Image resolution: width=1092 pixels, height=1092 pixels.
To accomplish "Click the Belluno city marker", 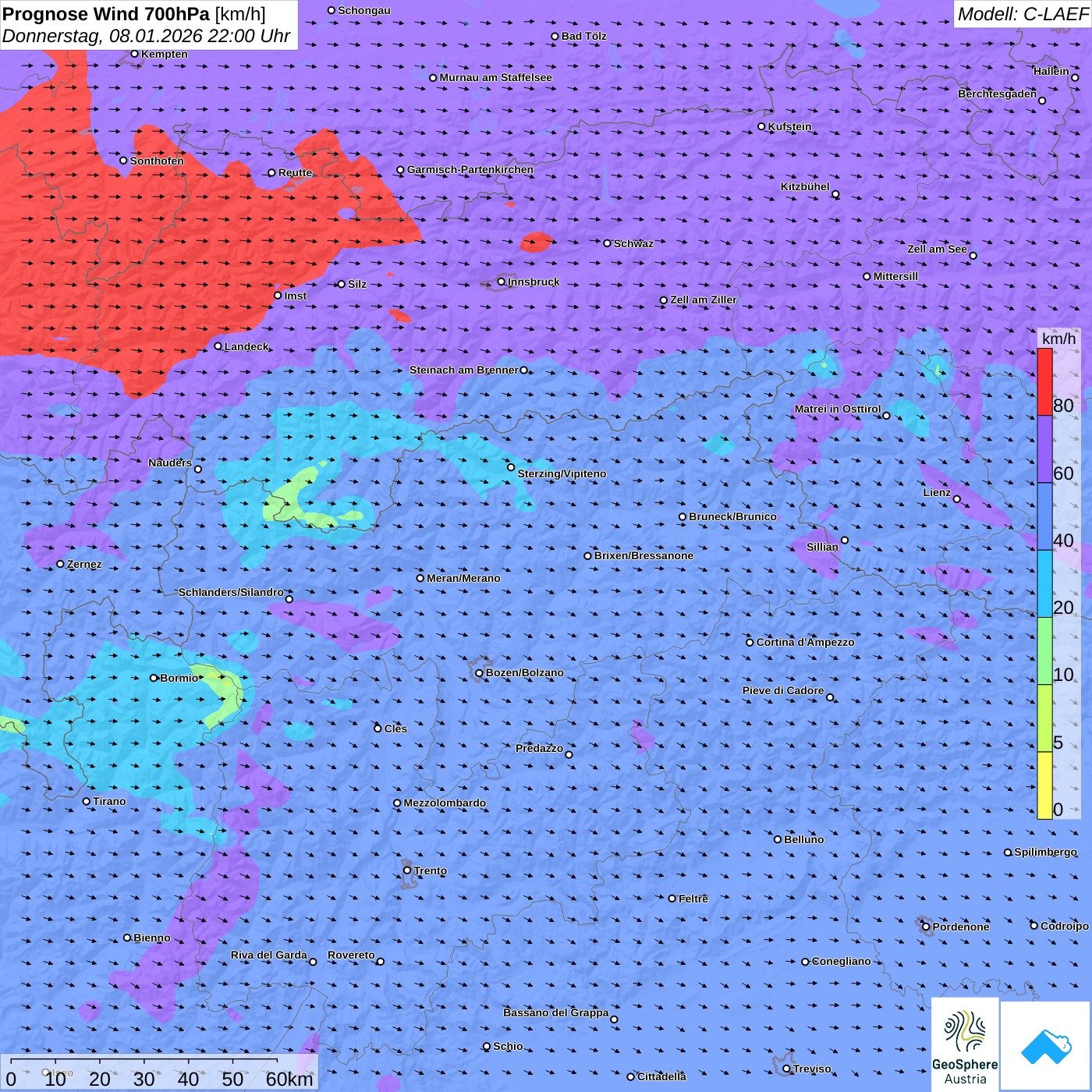I will [x=778, y=839].
